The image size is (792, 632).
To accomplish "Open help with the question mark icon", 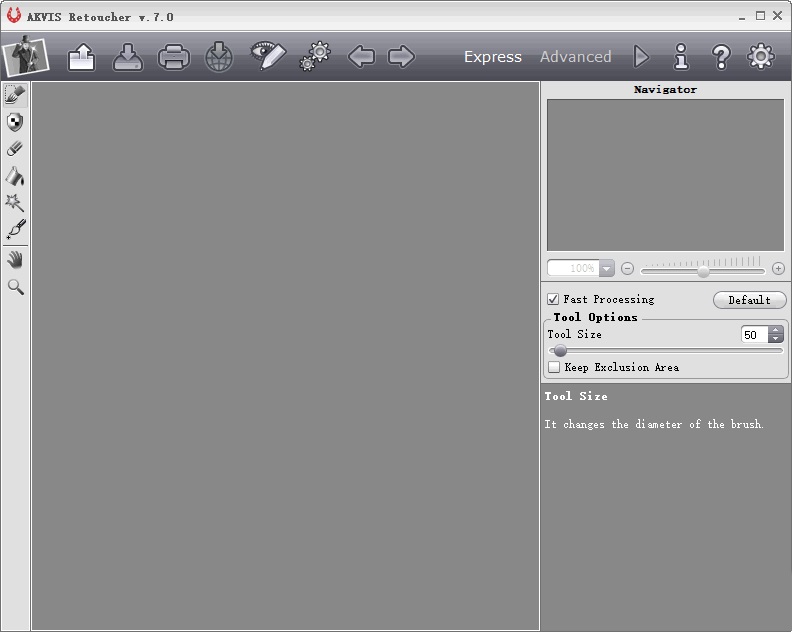I will [x=721, y=57].
